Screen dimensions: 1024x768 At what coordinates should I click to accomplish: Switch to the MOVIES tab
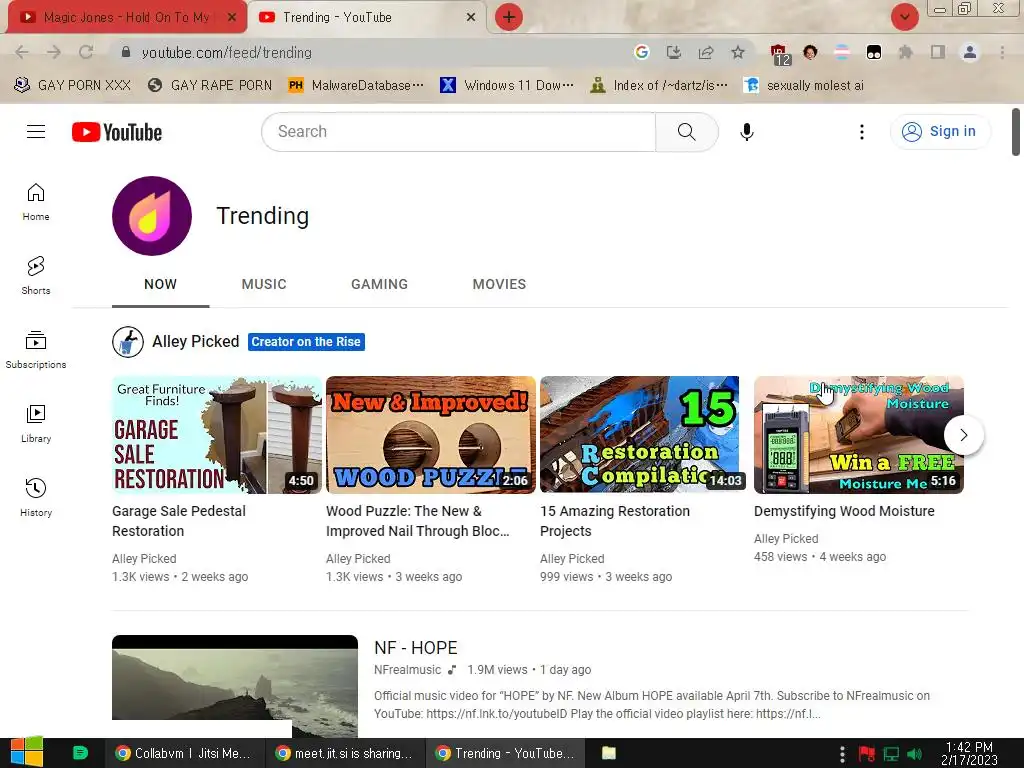point(500,284)
